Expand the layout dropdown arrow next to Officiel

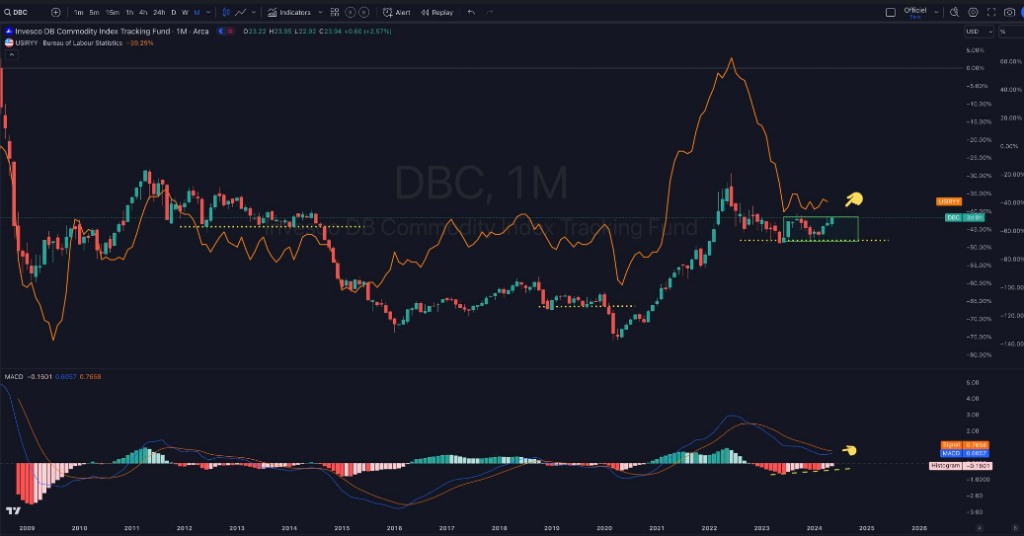[936, 12]
